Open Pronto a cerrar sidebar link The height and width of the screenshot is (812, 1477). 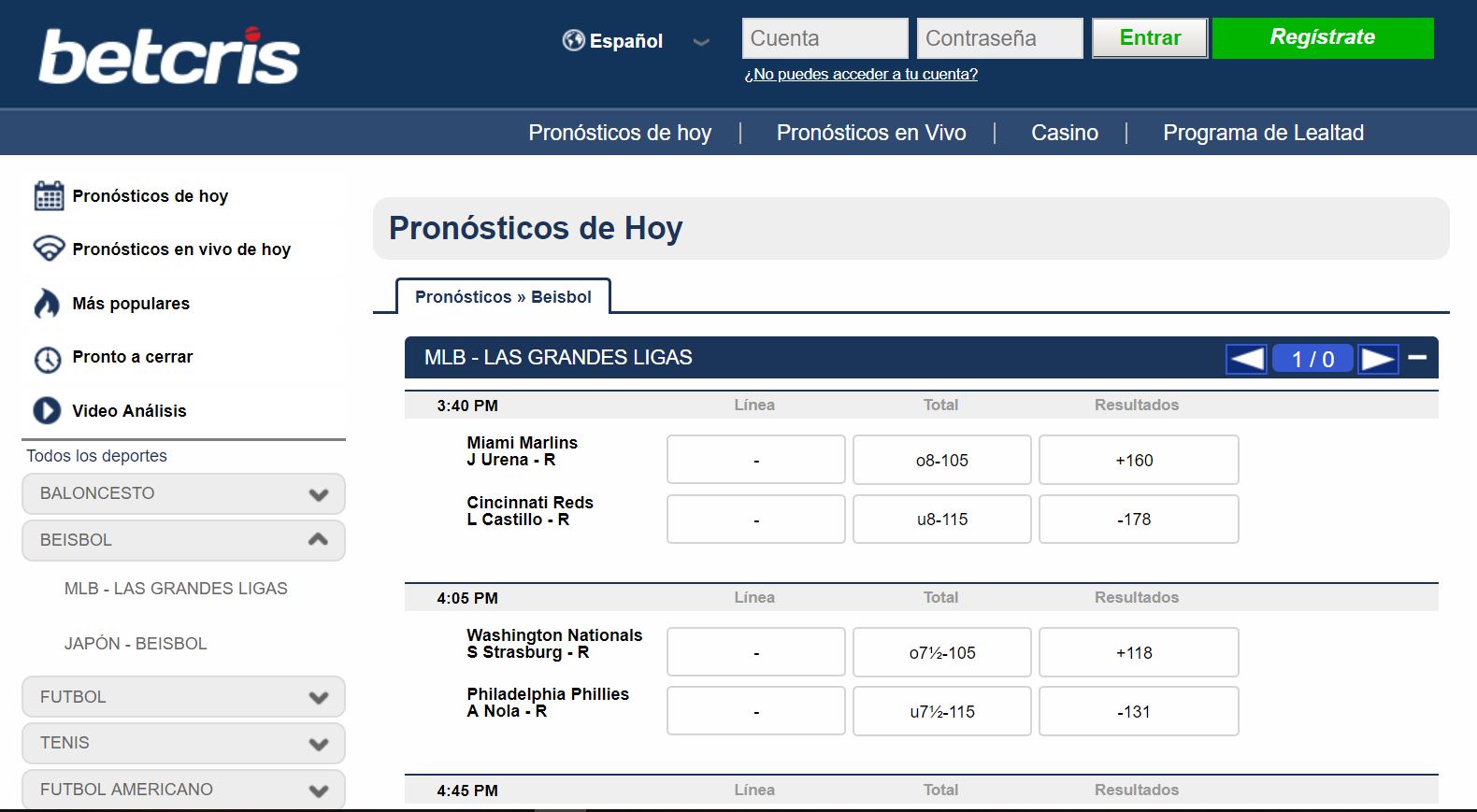[132, 357]
